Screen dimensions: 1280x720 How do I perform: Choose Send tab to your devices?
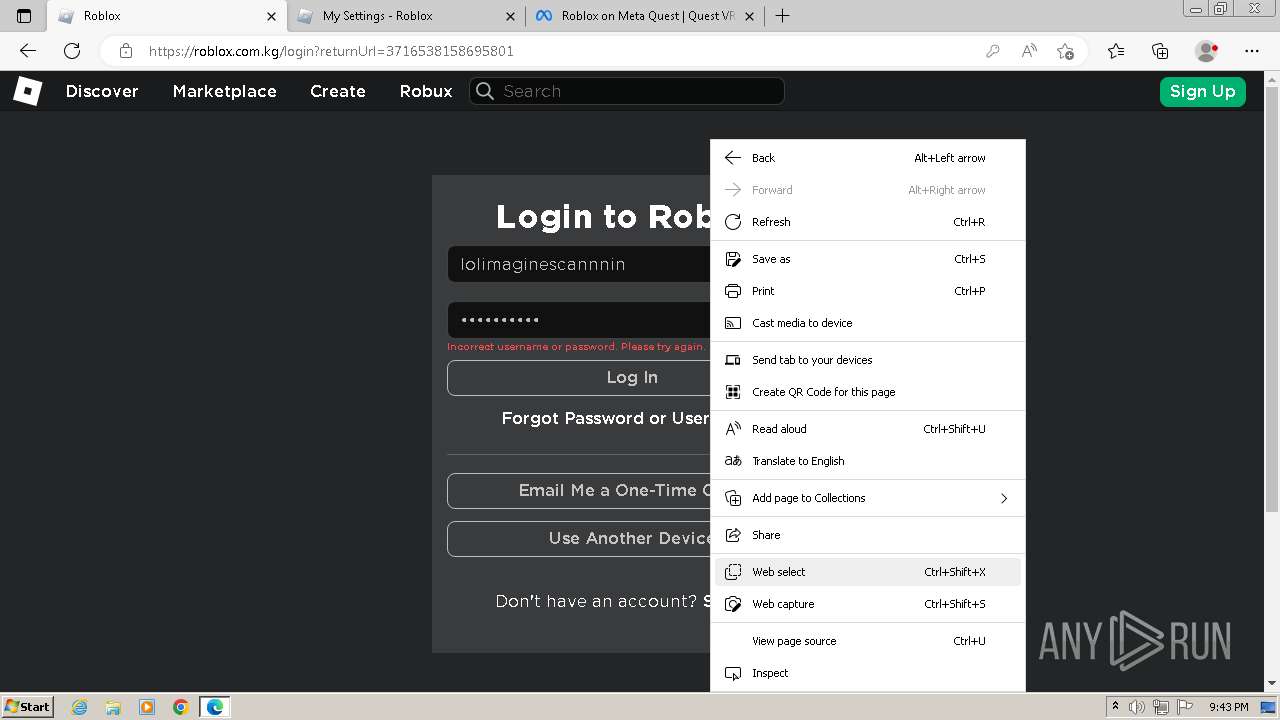pyautogui.click(x=868, y=360)
